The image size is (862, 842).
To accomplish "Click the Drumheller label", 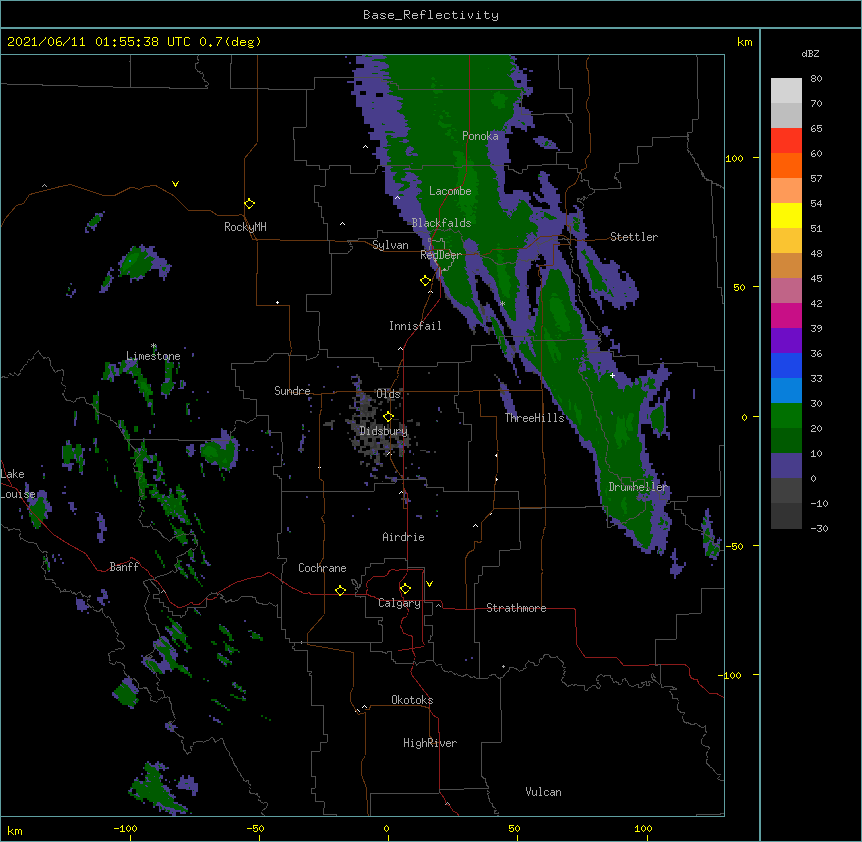I will pyautogui.click(x=638, y=487).
